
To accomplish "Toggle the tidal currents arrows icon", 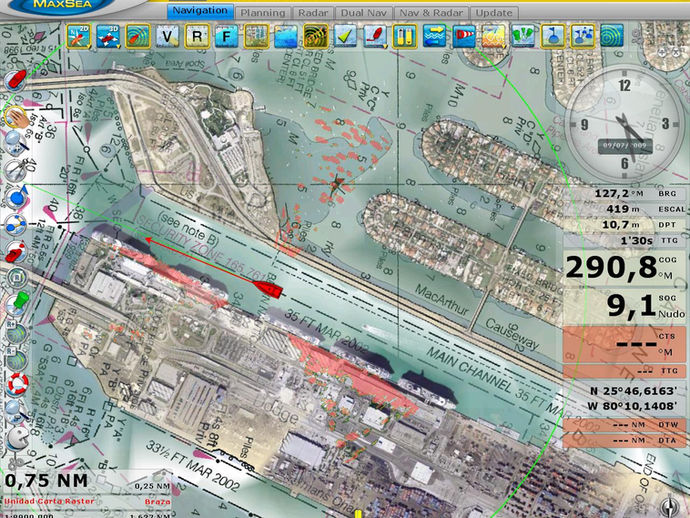I will tap(434, 36).
